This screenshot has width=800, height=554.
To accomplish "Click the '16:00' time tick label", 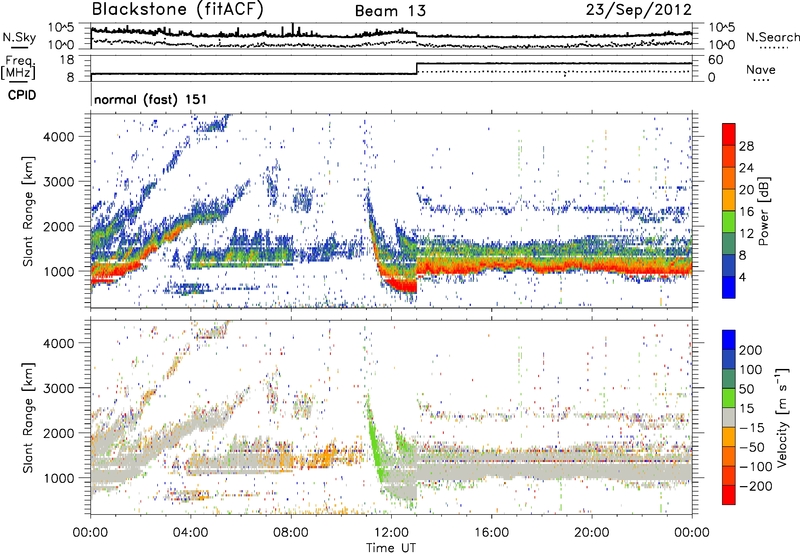I will click(491, 533).
